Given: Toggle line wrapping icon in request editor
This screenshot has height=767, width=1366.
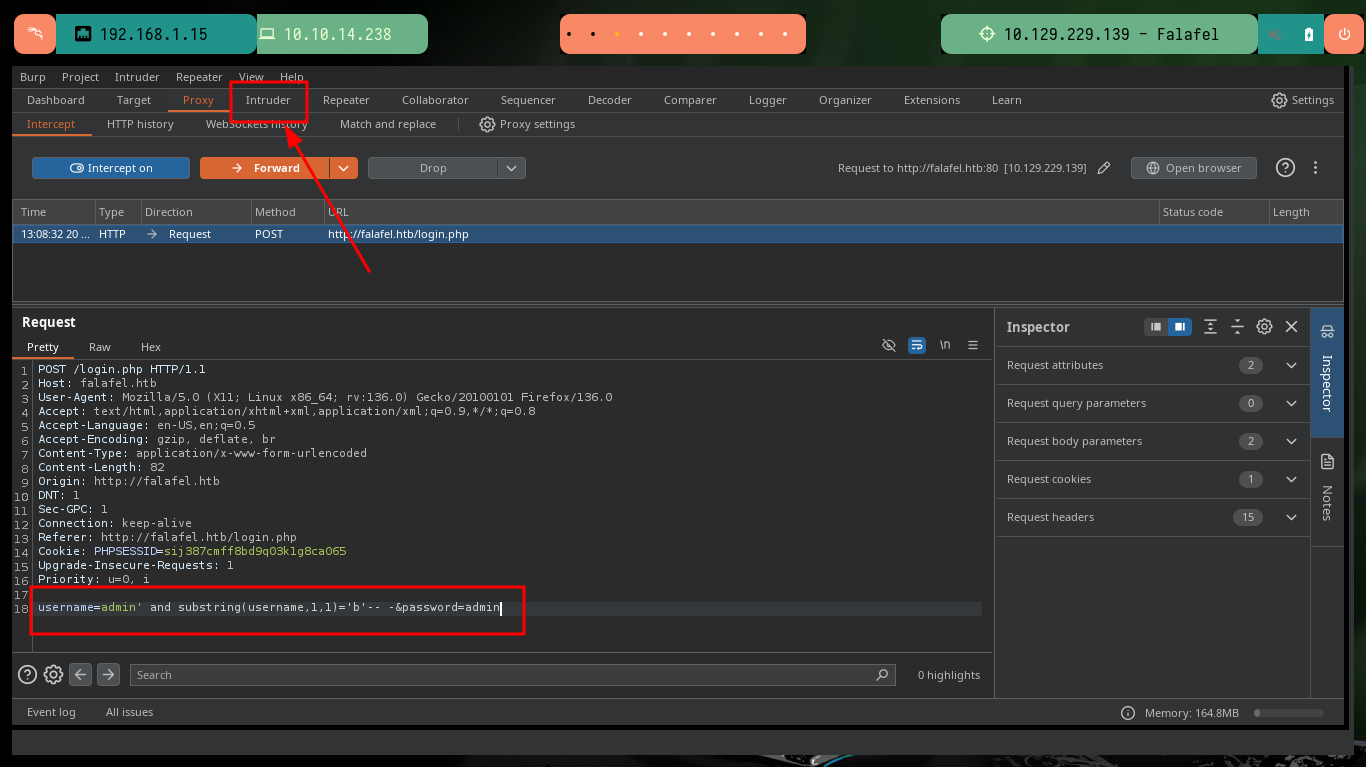Looking at the screenshot, I should click(917, 345).
